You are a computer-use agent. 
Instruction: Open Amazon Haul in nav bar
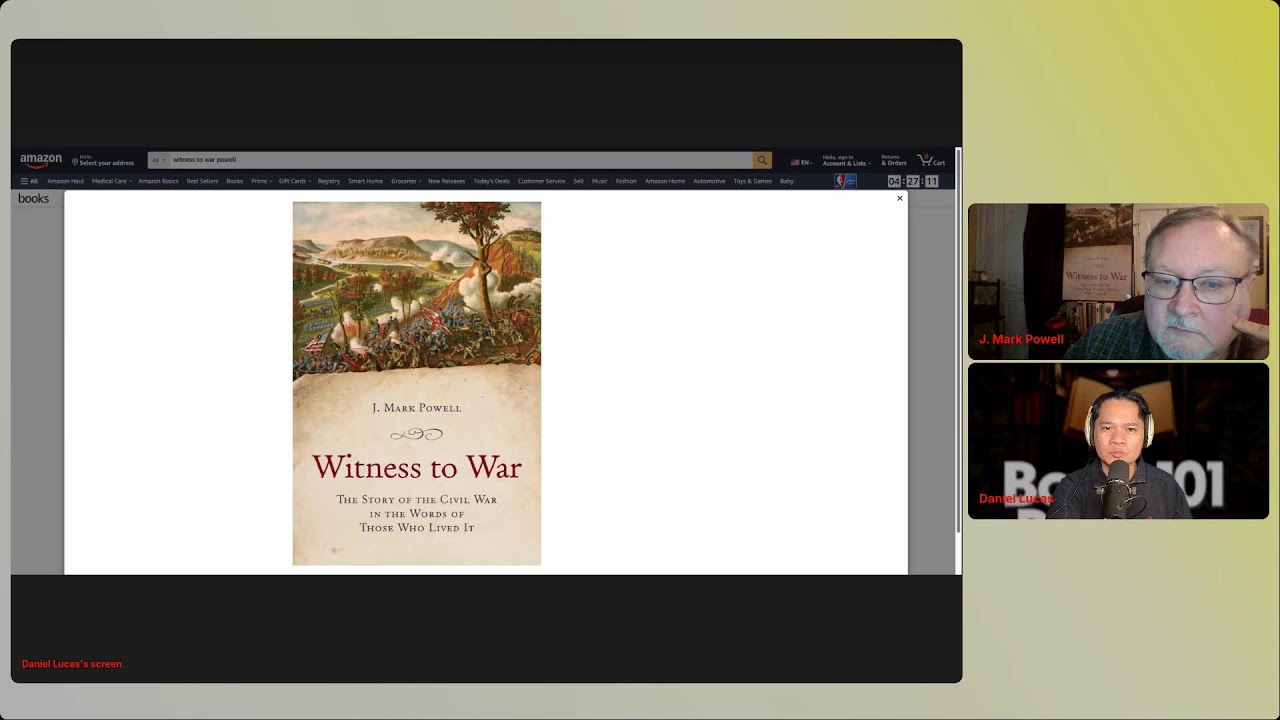(x=65, y=181)
